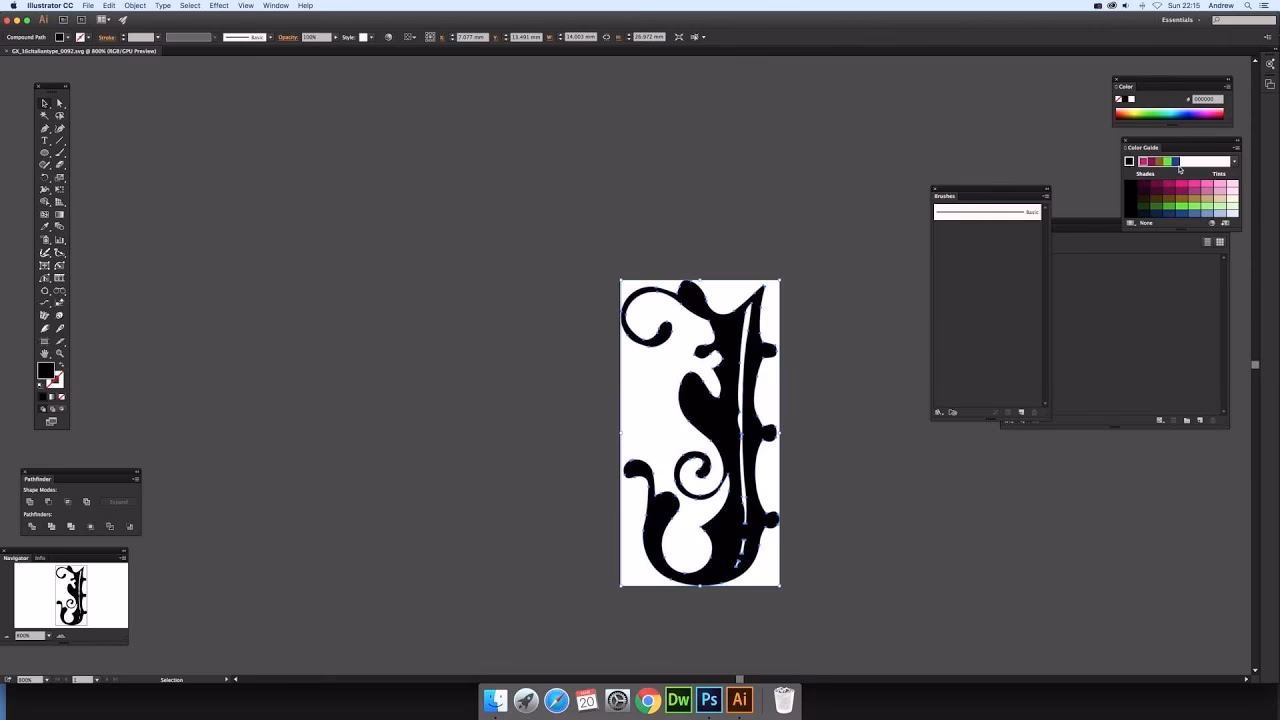Image resolution: width=1280 pixels, height=720 pixels.
Task: Open the Pathfinder panel flyout menu
Action: click(x=136, y=479)
